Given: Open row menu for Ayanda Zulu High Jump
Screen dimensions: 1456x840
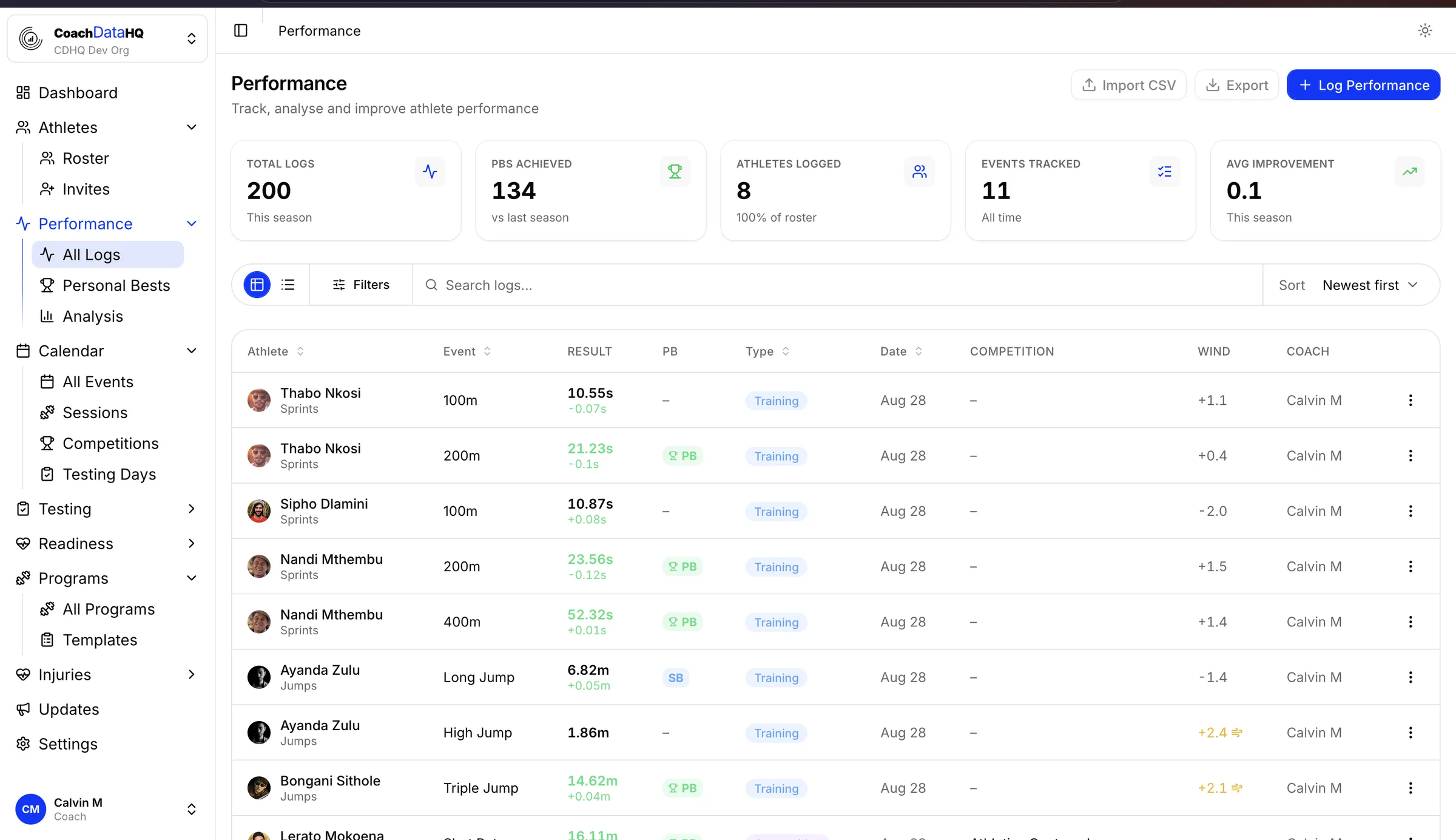Looking at the screenshot, I should pos(1410,733).
